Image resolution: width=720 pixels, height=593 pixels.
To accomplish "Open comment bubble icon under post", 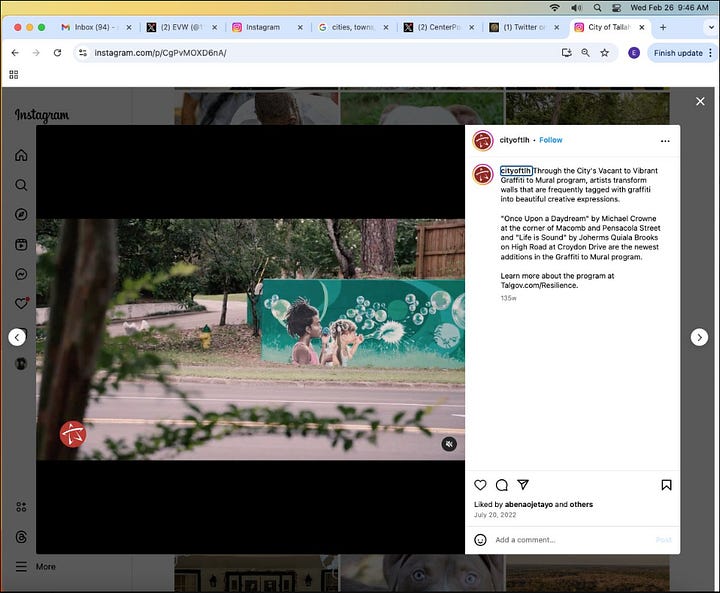I will pyautogui.click(x=502, y=485).
